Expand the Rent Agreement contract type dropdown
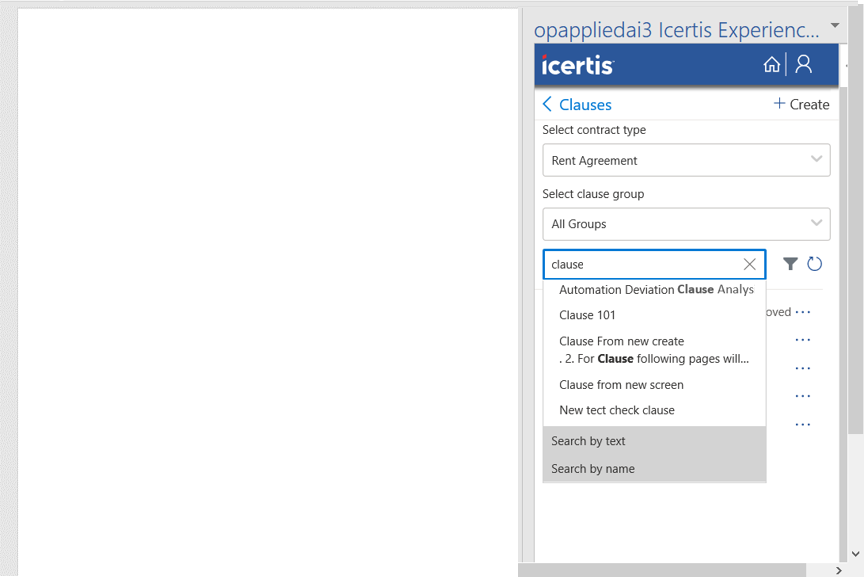The width and height of the screenshot is (864, 577). [x=816, y=160]
